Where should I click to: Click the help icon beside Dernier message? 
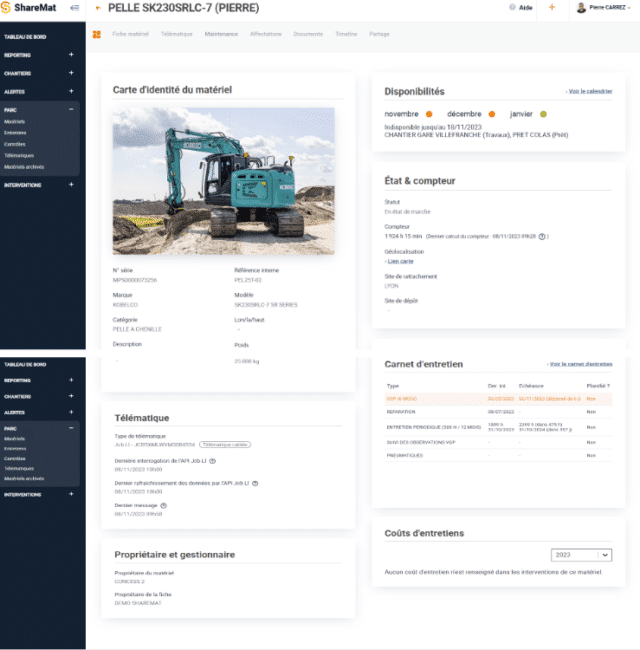click(164, 505)
